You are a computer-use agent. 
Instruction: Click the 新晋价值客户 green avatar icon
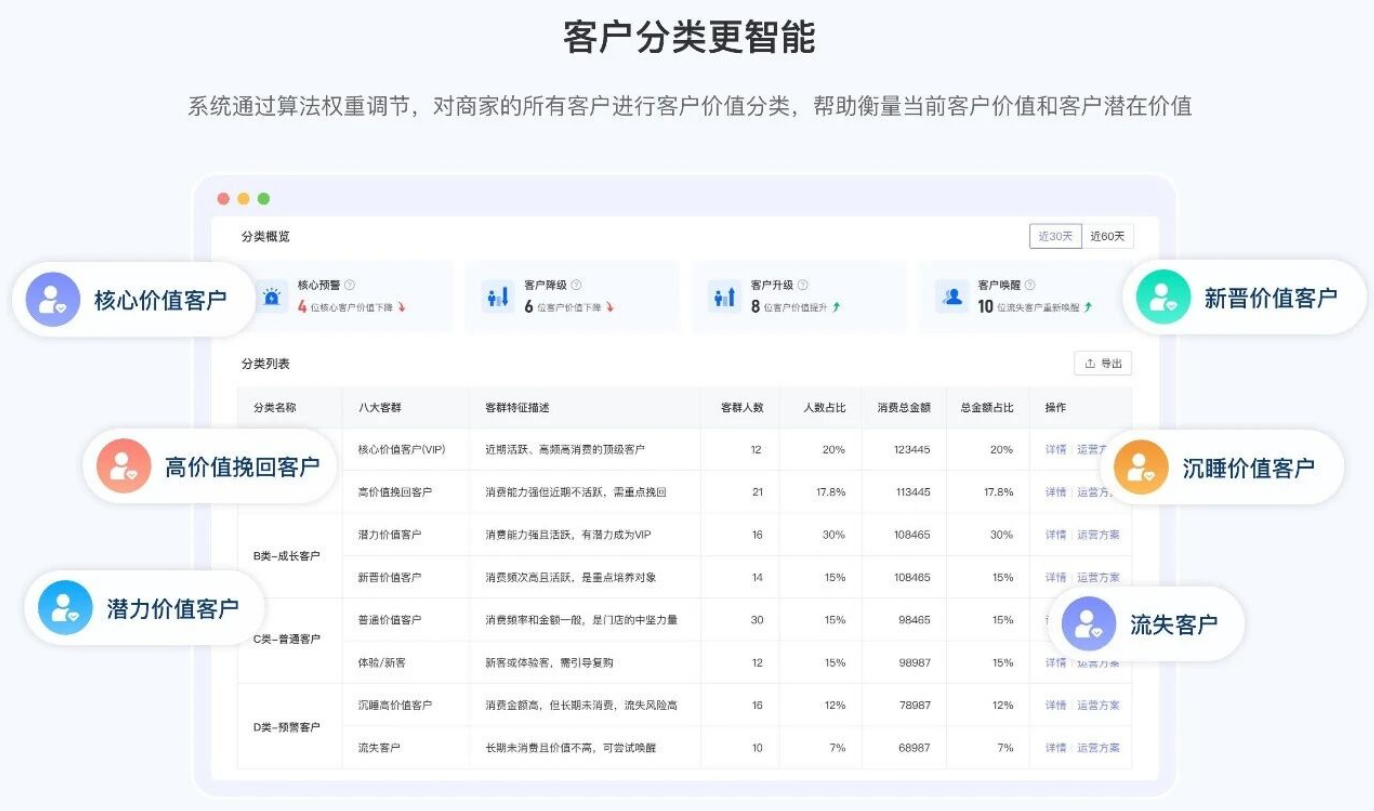(x=1163, y=298)
